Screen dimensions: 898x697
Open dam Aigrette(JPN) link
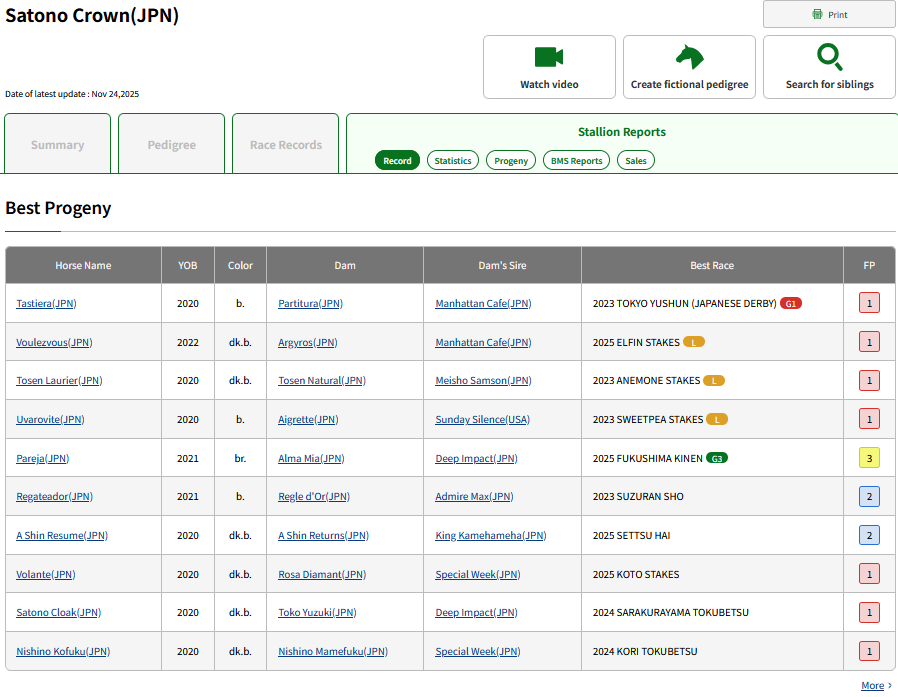pyautogui.click(x=308, y=420)
